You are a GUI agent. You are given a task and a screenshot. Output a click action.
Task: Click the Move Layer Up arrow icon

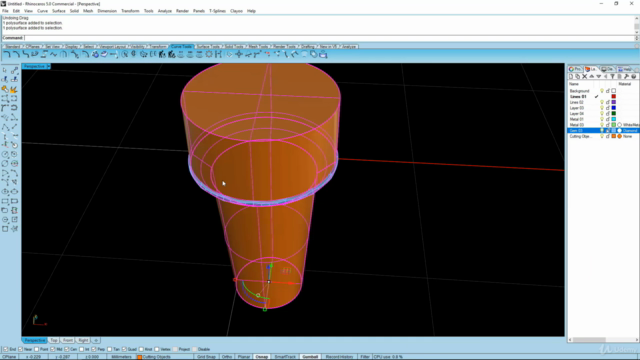click(x=591, y=76)
